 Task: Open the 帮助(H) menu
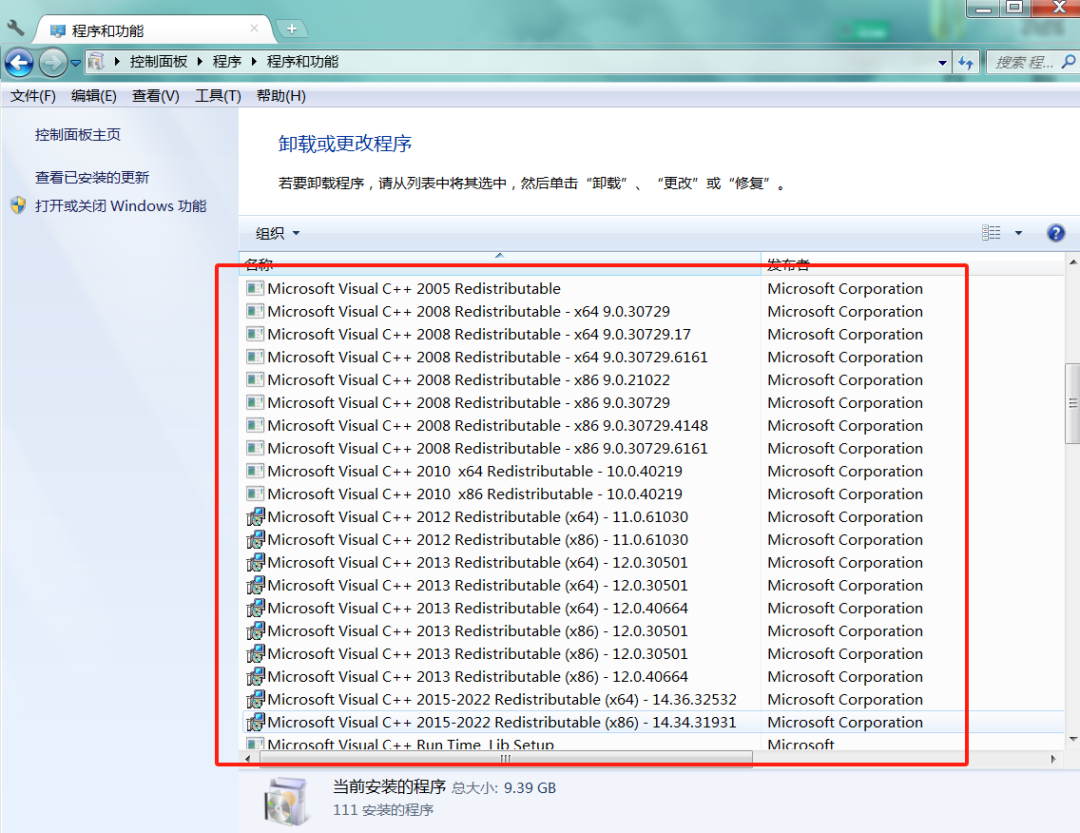[x=281, y=96]
